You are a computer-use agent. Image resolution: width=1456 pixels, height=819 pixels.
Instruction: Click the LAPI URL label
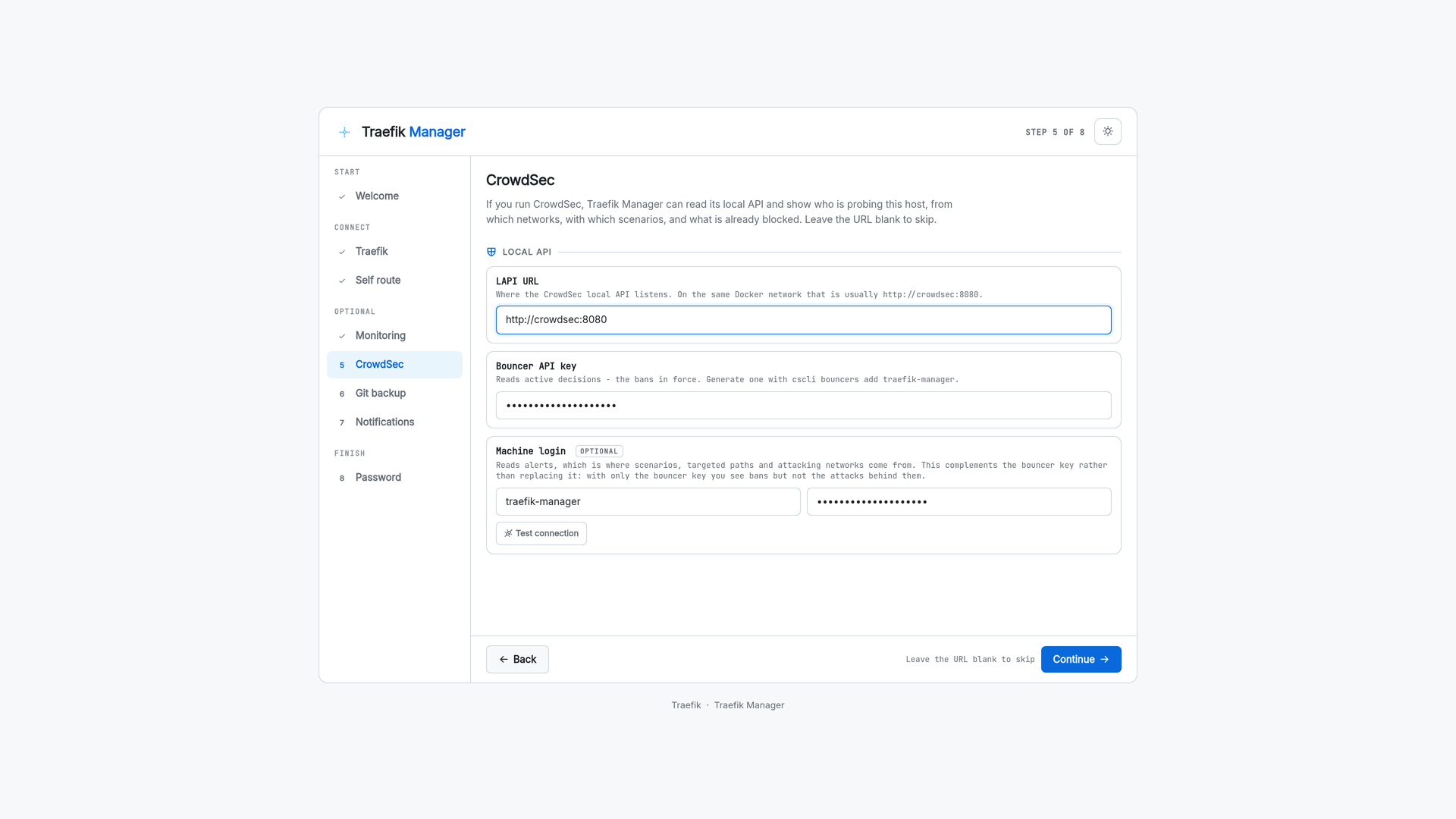tap(517, 281)
